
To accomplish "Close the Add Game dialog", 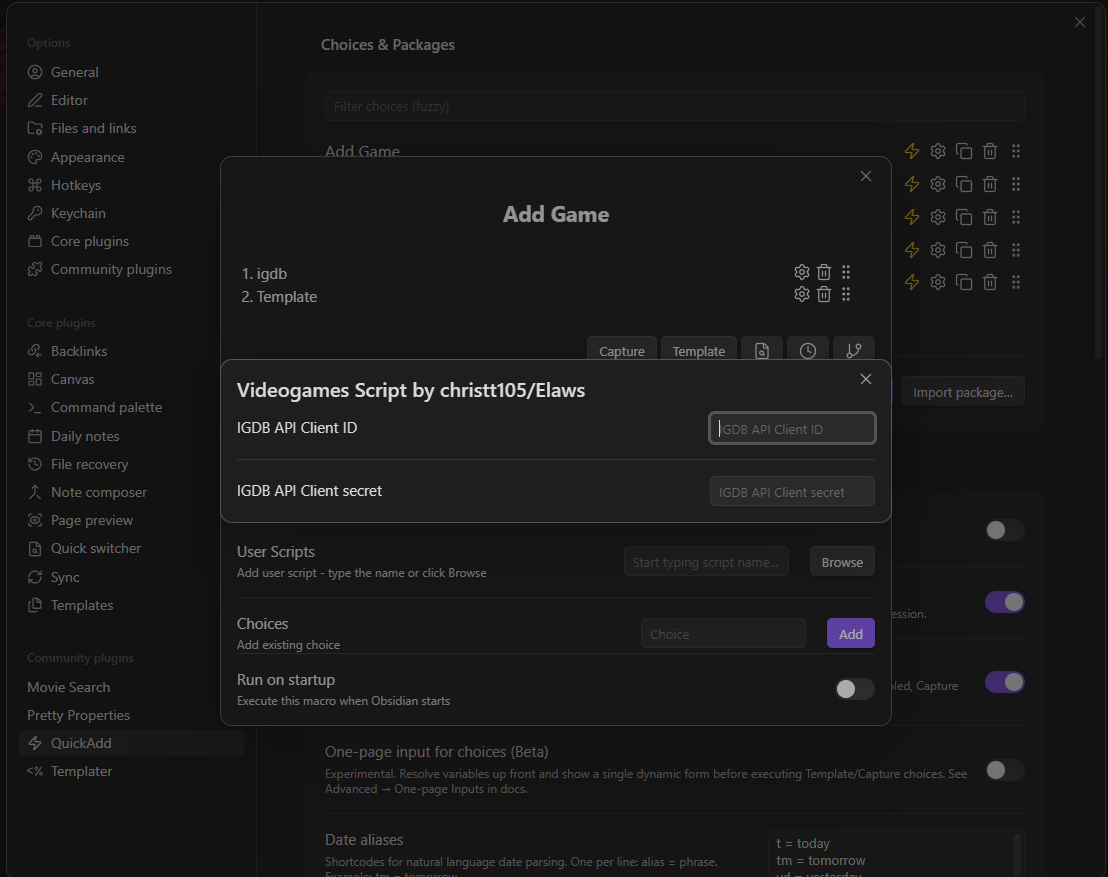I will point(866,176).
